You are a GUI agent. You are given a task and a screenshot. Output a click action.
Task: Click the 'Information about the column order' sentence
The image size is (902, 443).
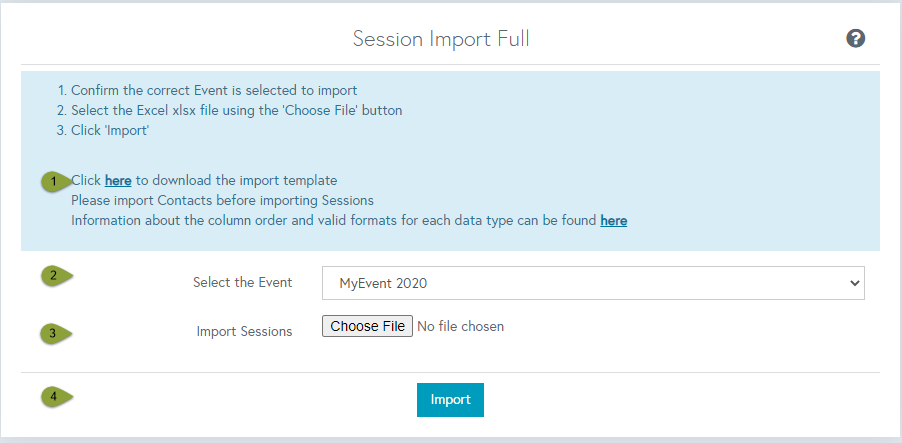pyautogui.click(x=349, y=220)
